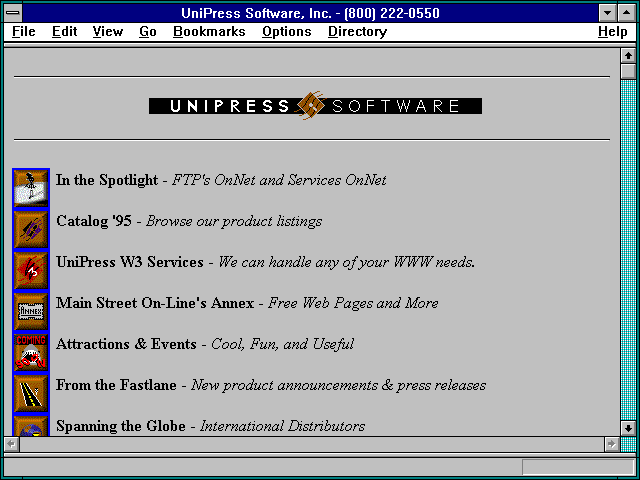Click the Spanning the Globe icon
The width and height of the screenshot is (640, 480).
pyautogui.click(x=31, y=426)
